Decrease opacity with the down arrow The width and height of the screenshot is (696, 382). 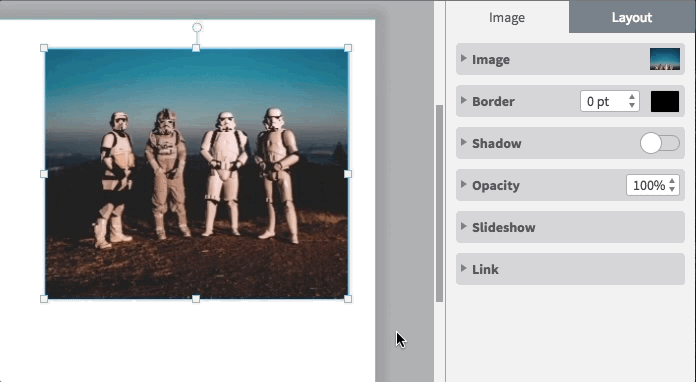pyautogui.click(x=672, y=189)
